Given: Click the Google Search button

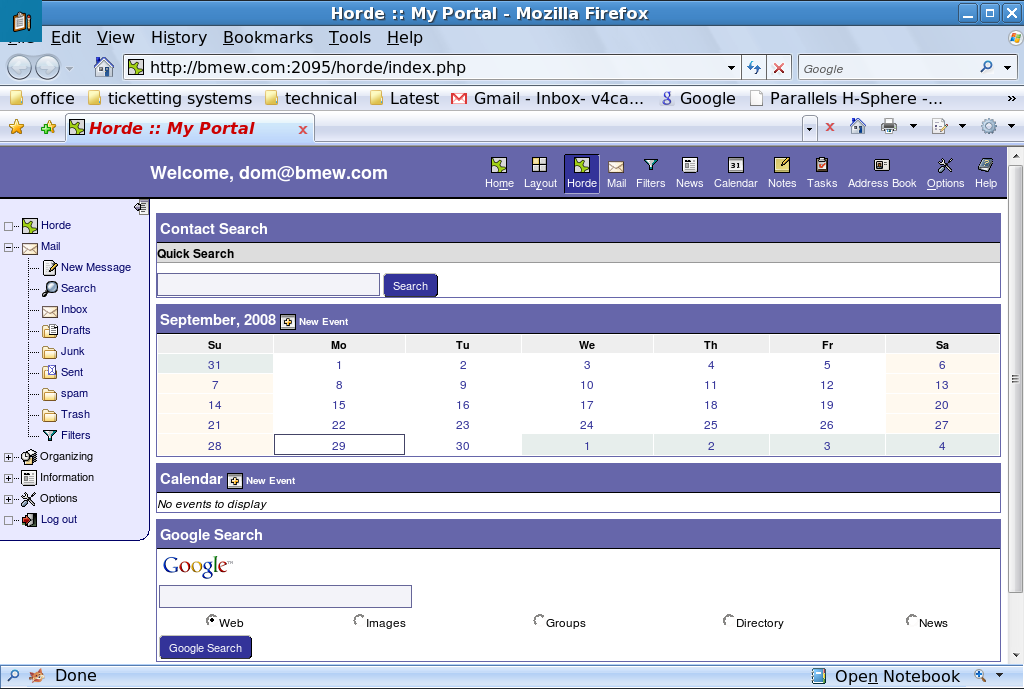Looking at the screenshot, I should coord(205,648).
